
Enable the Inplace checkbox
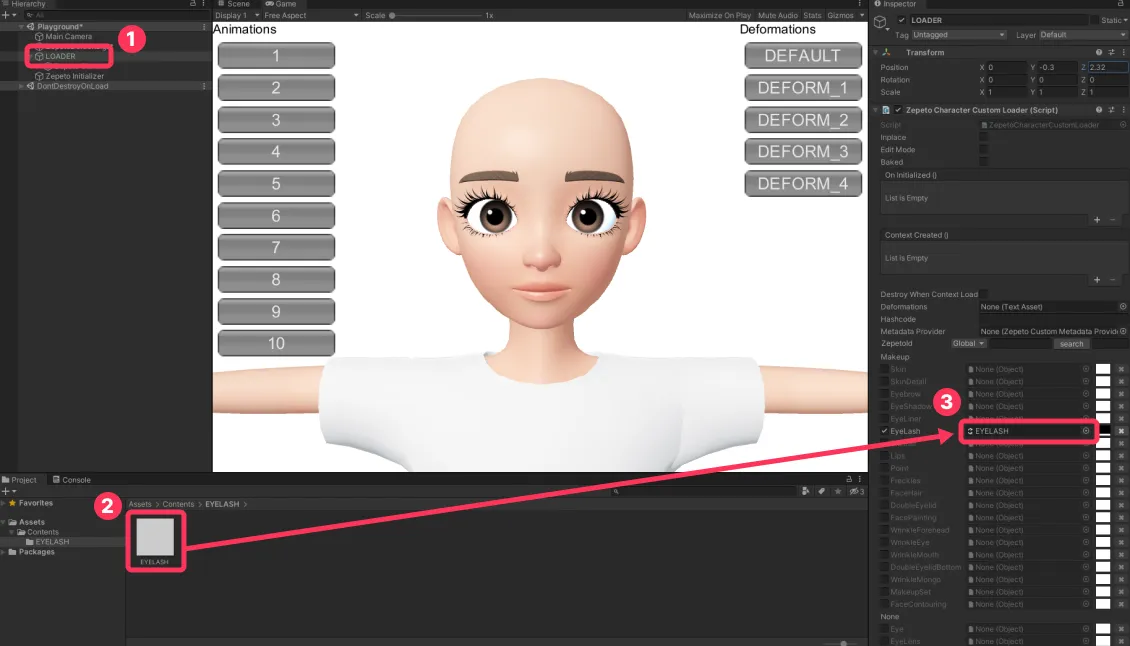point(984,137)
